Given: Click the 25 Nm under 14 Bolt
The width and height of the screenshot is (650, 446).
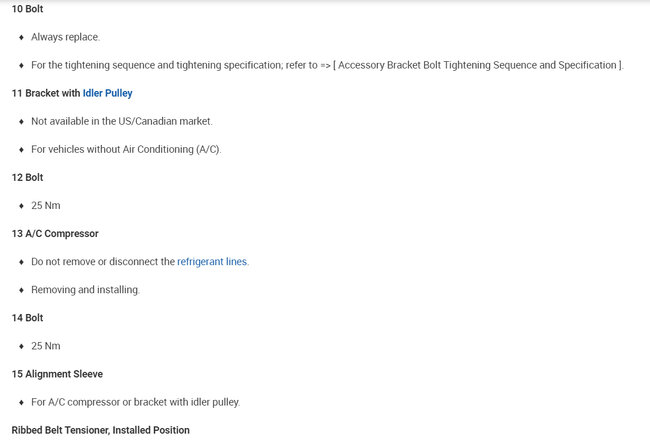Looking at the screenshot, I should tap(45, 345).
